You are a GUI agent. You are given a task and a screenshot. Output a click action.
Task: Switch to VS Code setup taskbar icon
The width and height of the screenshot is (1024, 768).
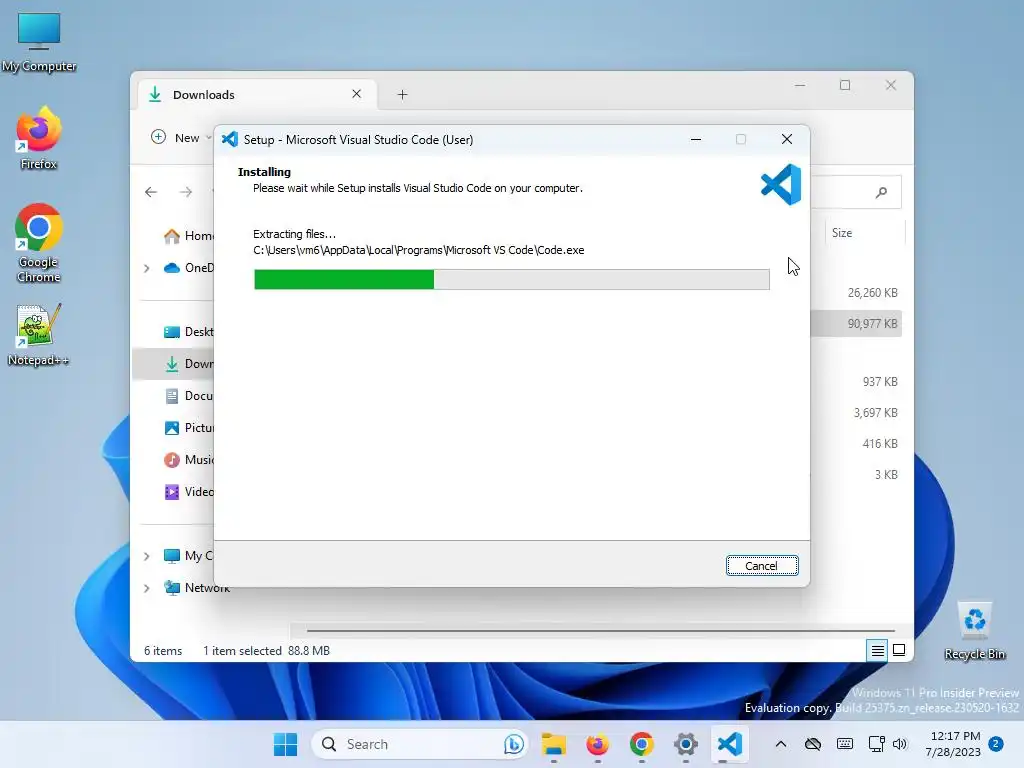point(729,744)
